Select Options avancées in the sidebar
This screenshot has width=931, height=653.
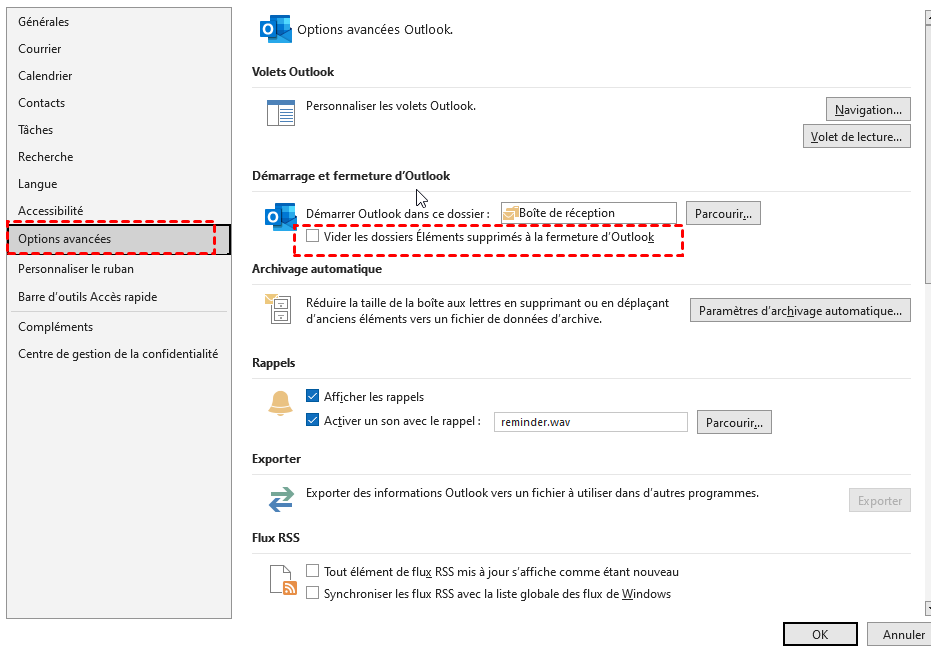[119, 239]
